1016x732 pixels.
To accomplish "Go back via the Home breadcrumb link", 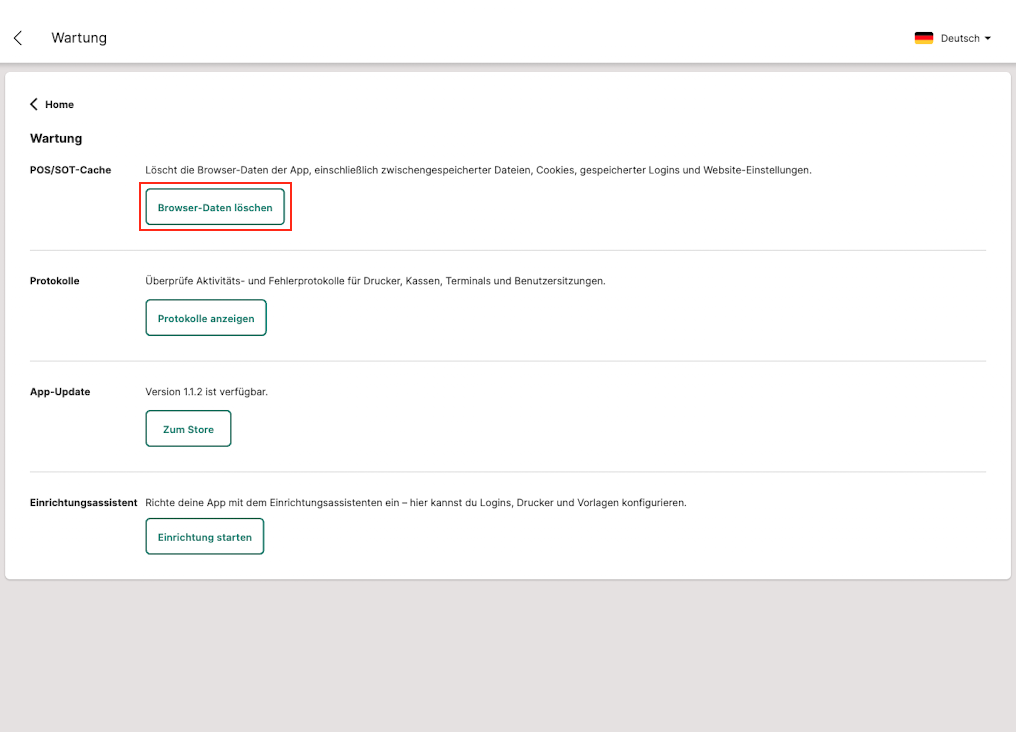I will click(x=59, y=104).
